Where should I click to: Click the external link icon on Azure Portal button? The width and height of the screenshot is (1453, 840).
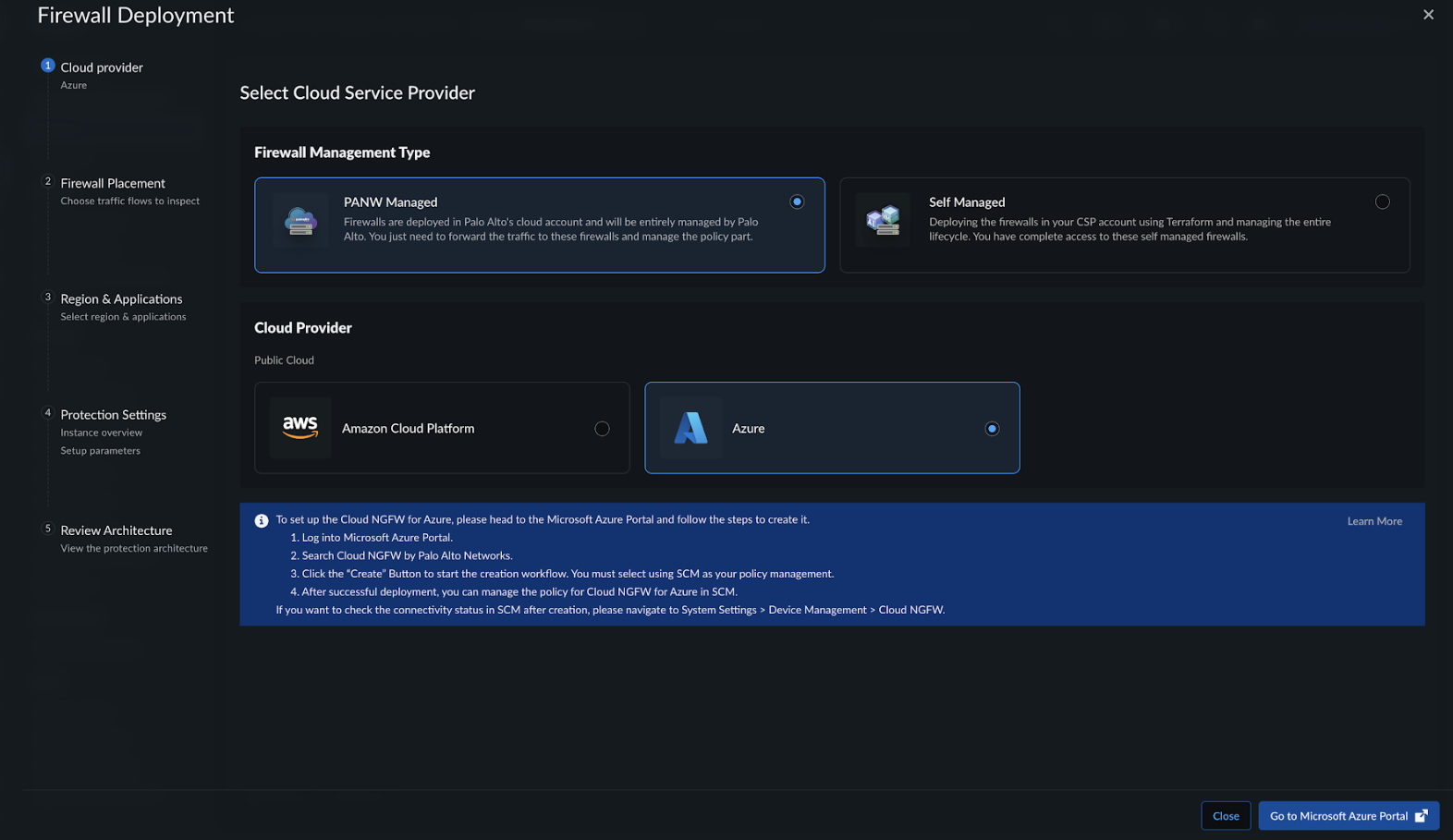[1422, 816]
